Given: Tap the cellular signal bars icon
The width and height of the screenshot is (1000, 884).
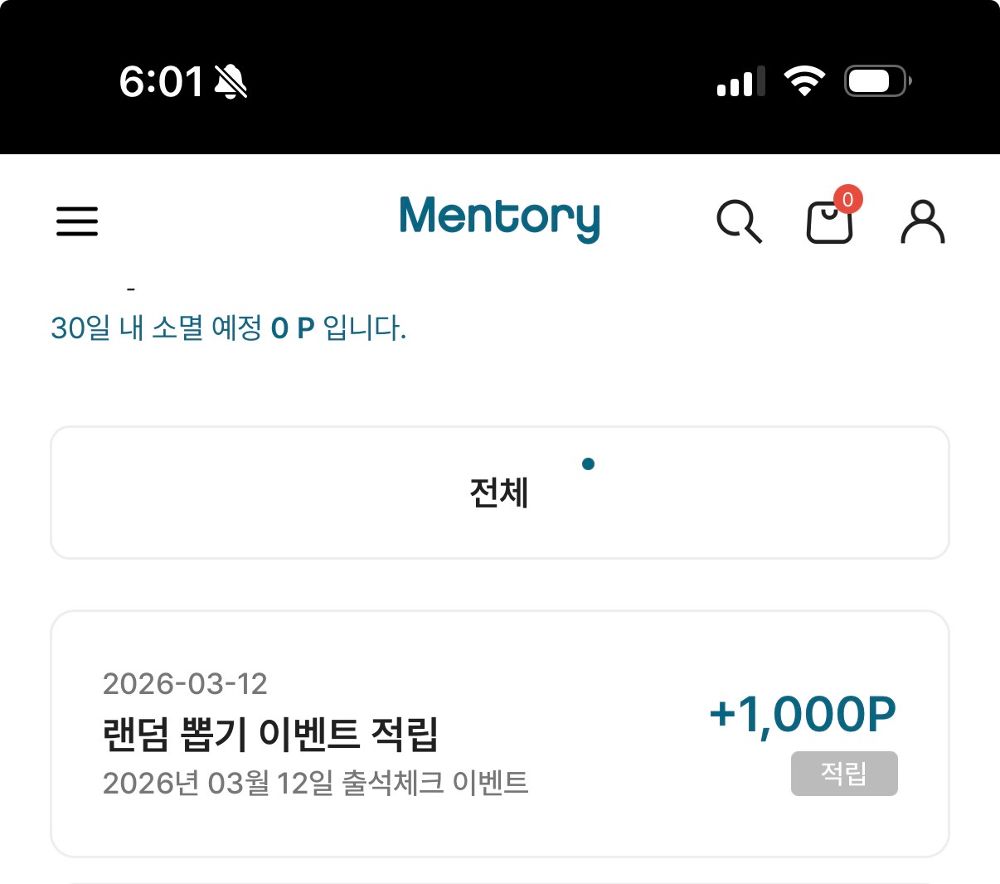Looking at the screenshot, I should click(x=739, y=84).
